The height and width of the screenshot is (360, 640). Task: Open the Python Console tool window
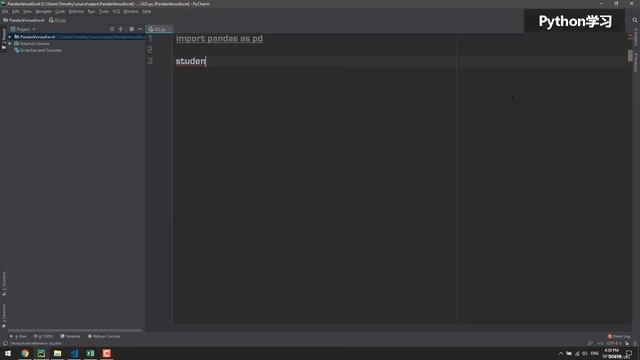click(x=104, y=336)
